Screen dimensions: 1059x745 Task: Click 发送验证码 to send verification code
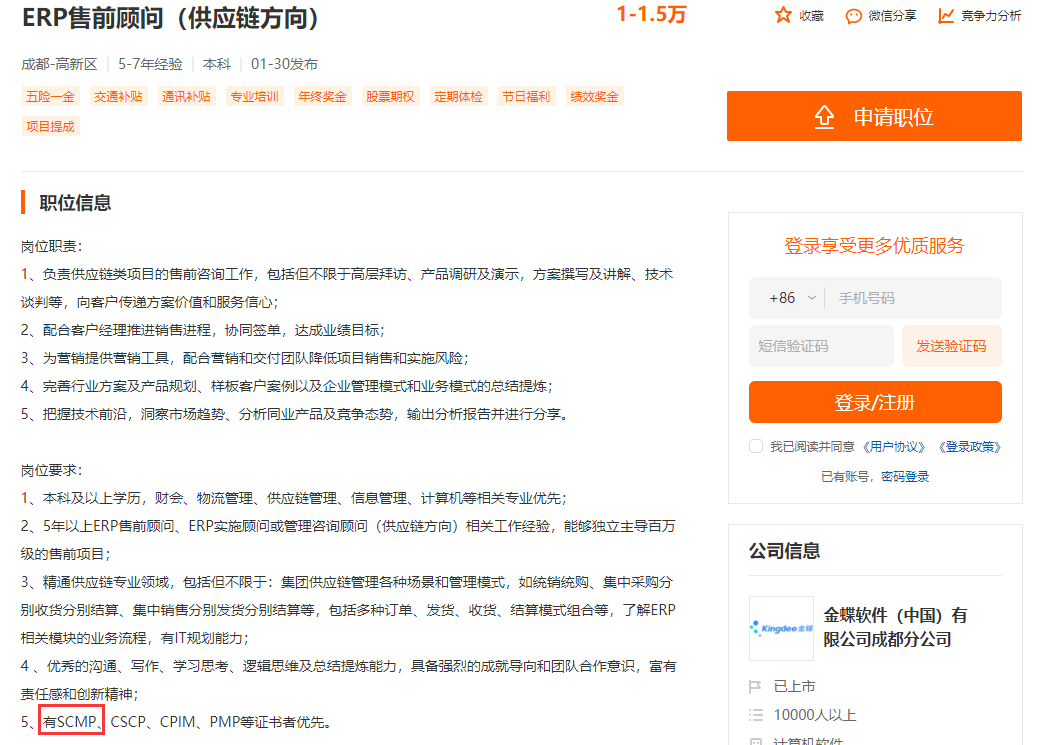[951, 346]
